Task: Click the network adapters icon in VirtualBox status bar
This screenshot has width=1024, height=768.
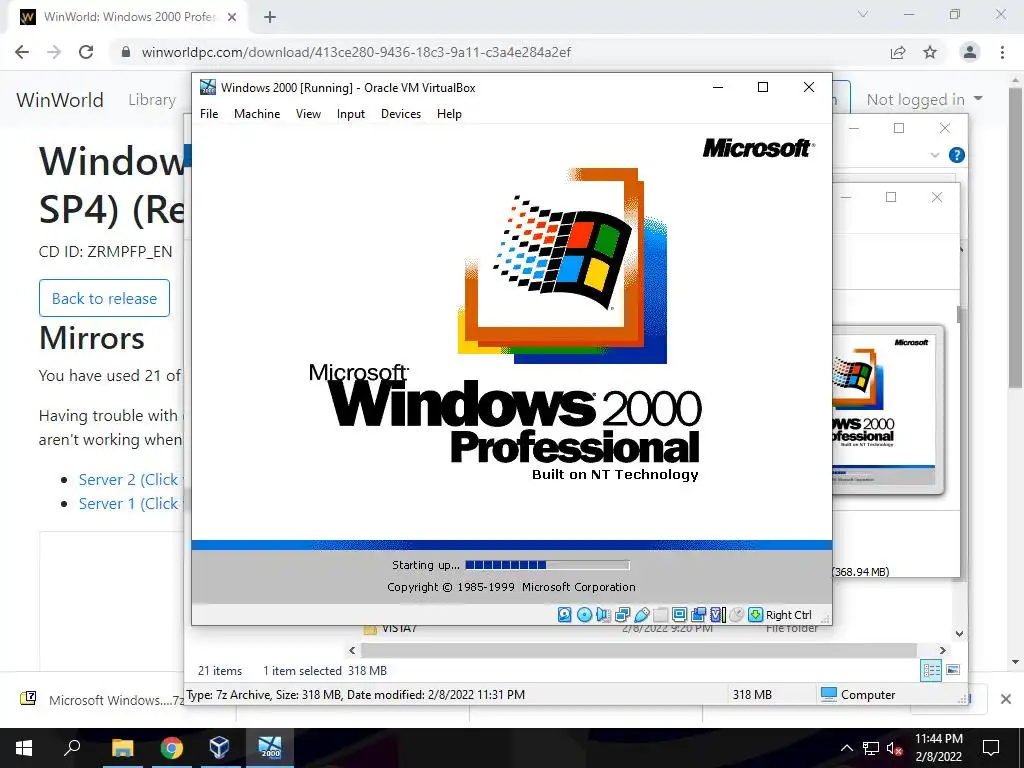Action: pyautogui.click(x=622, y=615)
